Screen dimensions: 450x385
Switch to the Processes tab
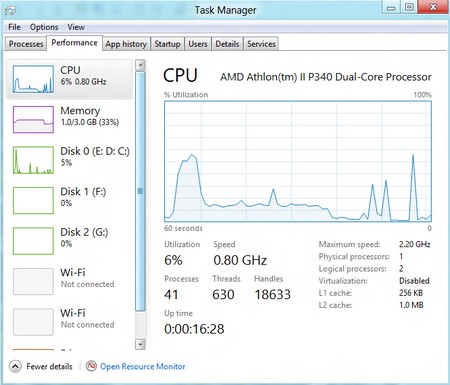(x=26, y=44)
